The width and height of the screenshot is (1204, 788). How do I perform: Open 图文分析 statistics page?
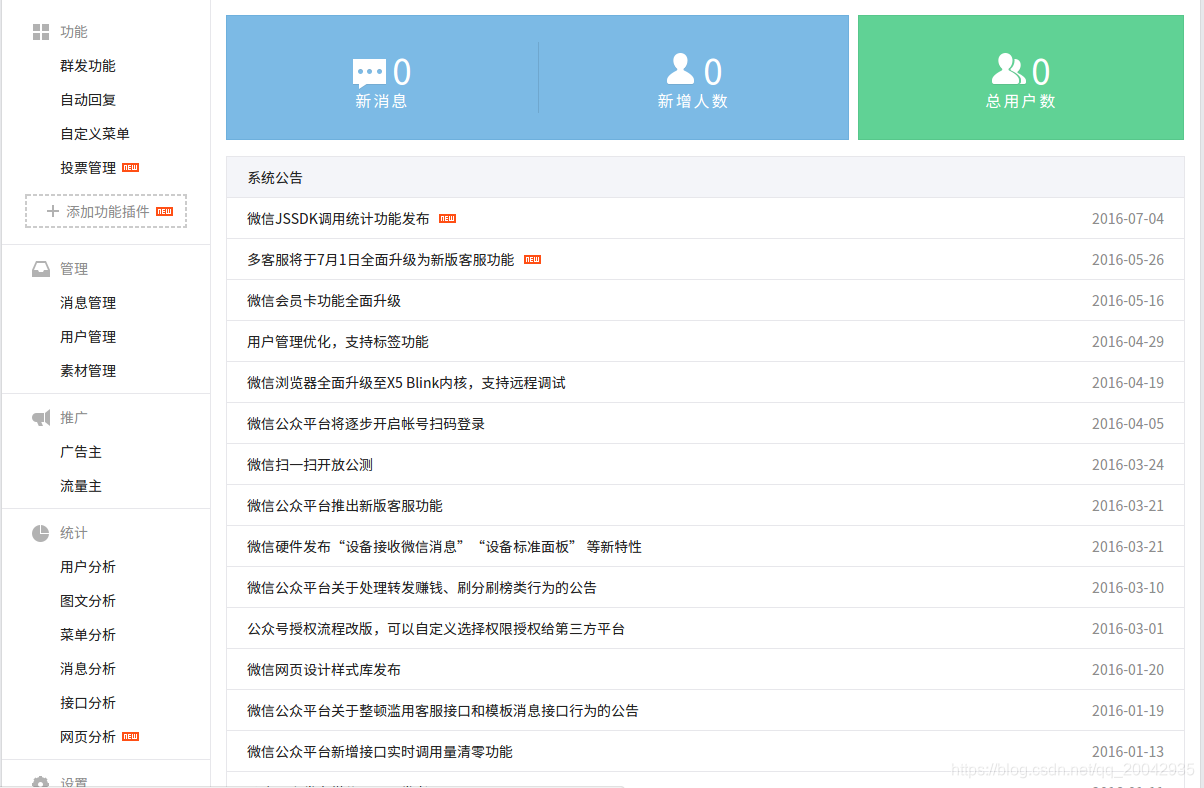[x=88, y=601]
